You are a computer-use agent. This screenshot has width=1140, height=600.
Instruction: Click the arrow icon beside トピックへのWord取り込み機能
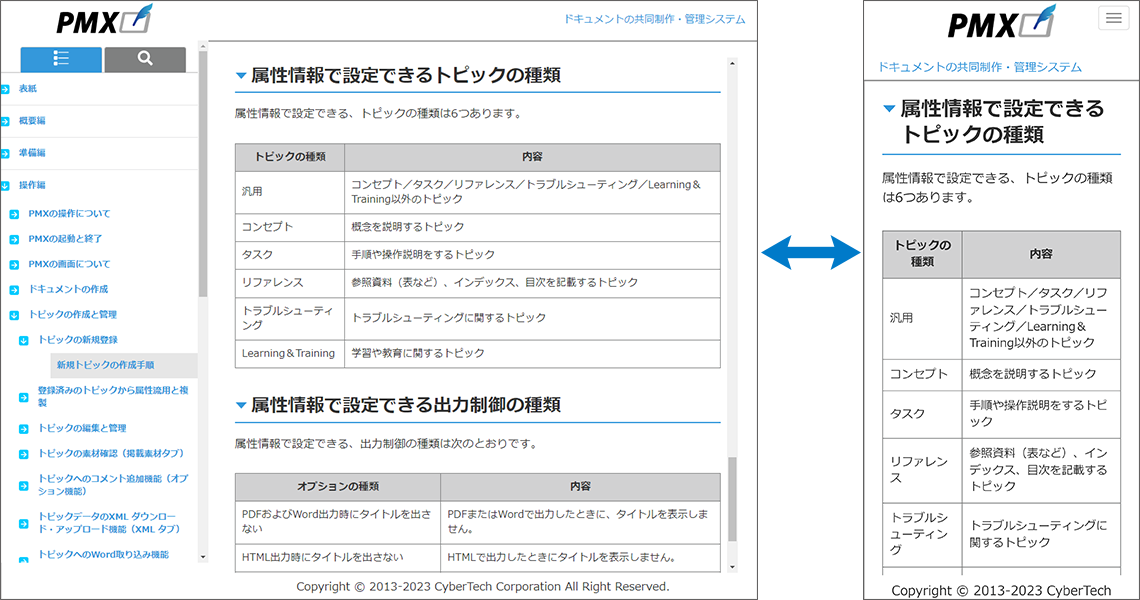click(x=23, y=560)
